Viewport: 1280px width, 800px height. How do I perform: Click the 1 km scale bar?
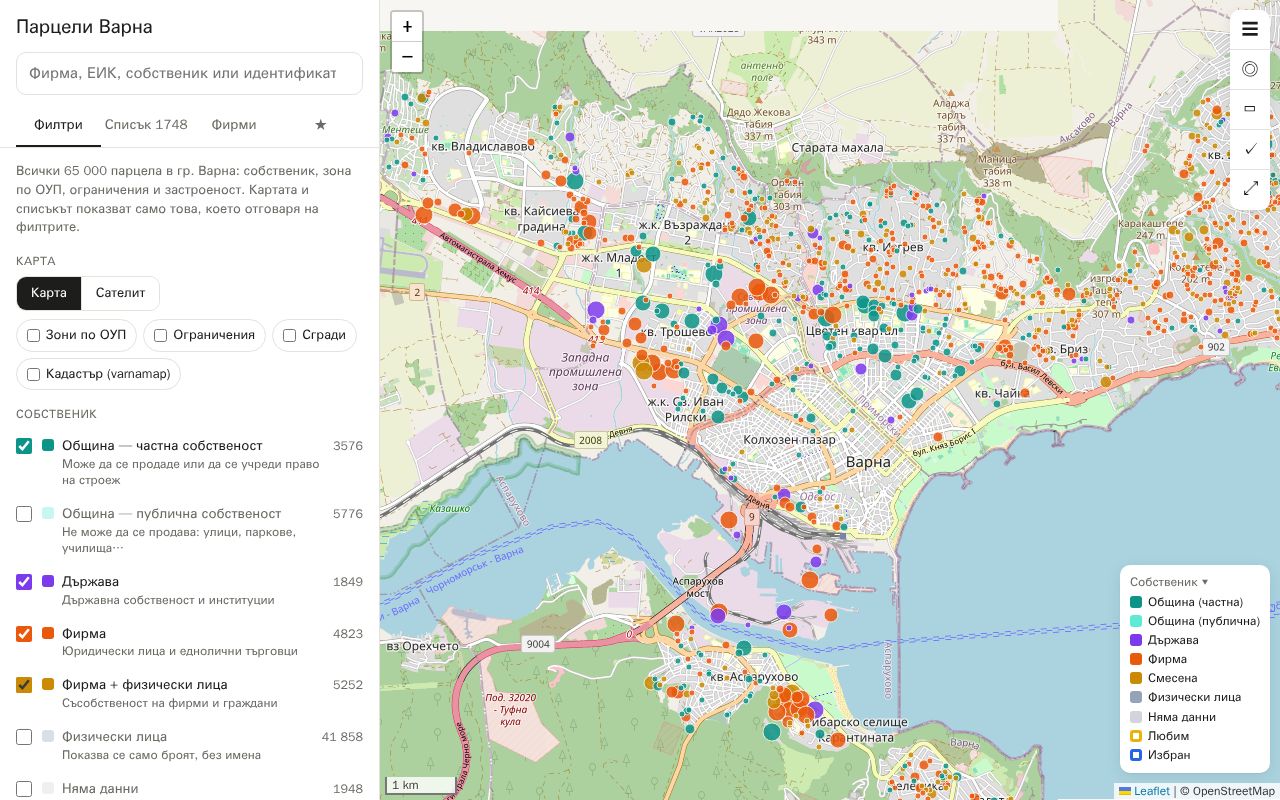[x=421, y=785]
